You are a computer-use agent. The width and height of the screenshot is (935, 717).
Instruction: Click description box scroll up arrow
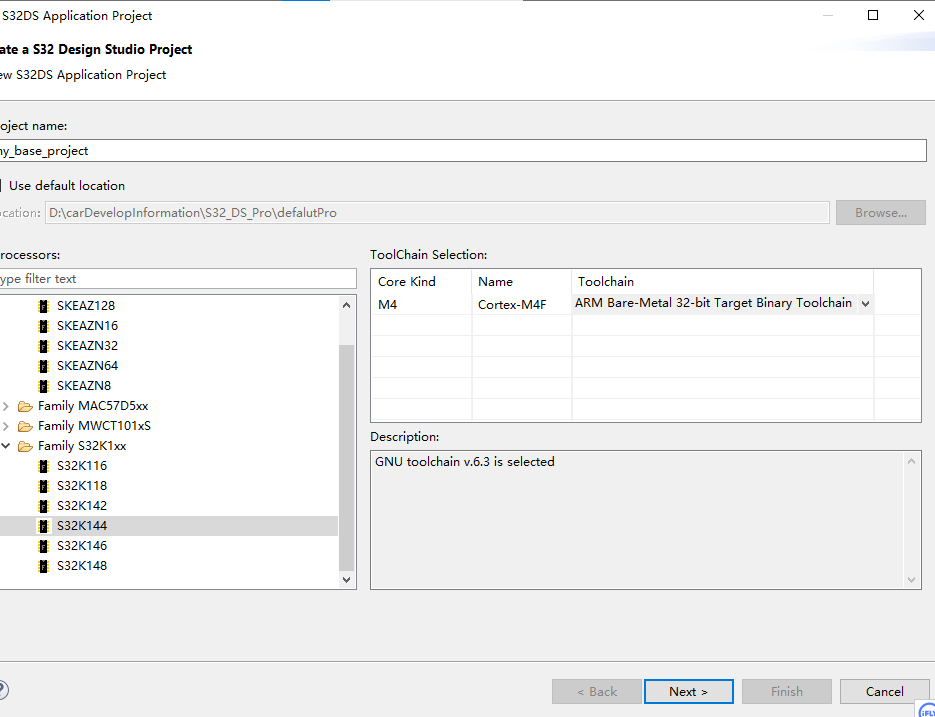pyautogui.click(x=911, y=461)
